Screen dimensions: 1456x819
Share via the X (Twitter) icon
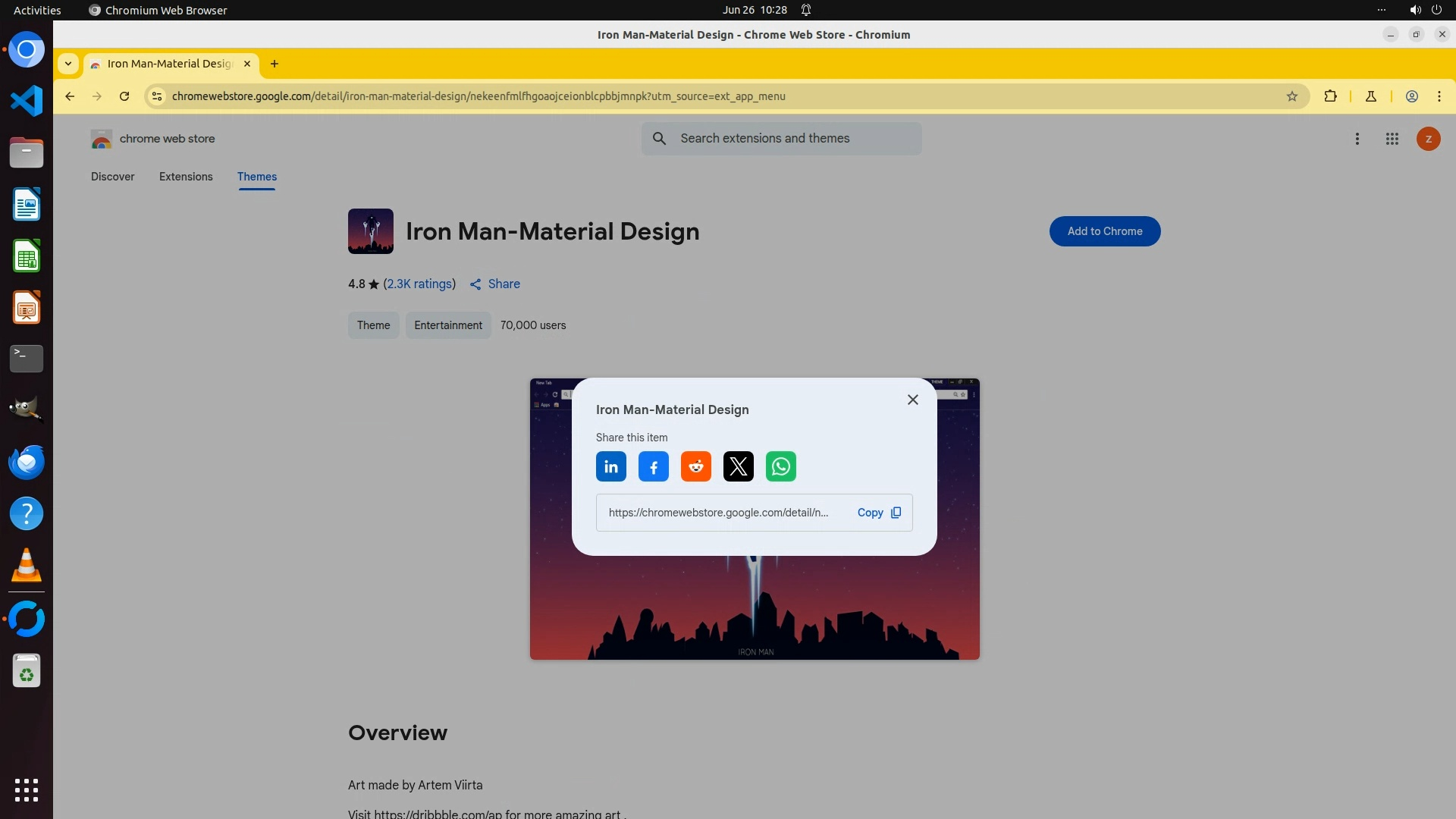[x=738, y=466]
